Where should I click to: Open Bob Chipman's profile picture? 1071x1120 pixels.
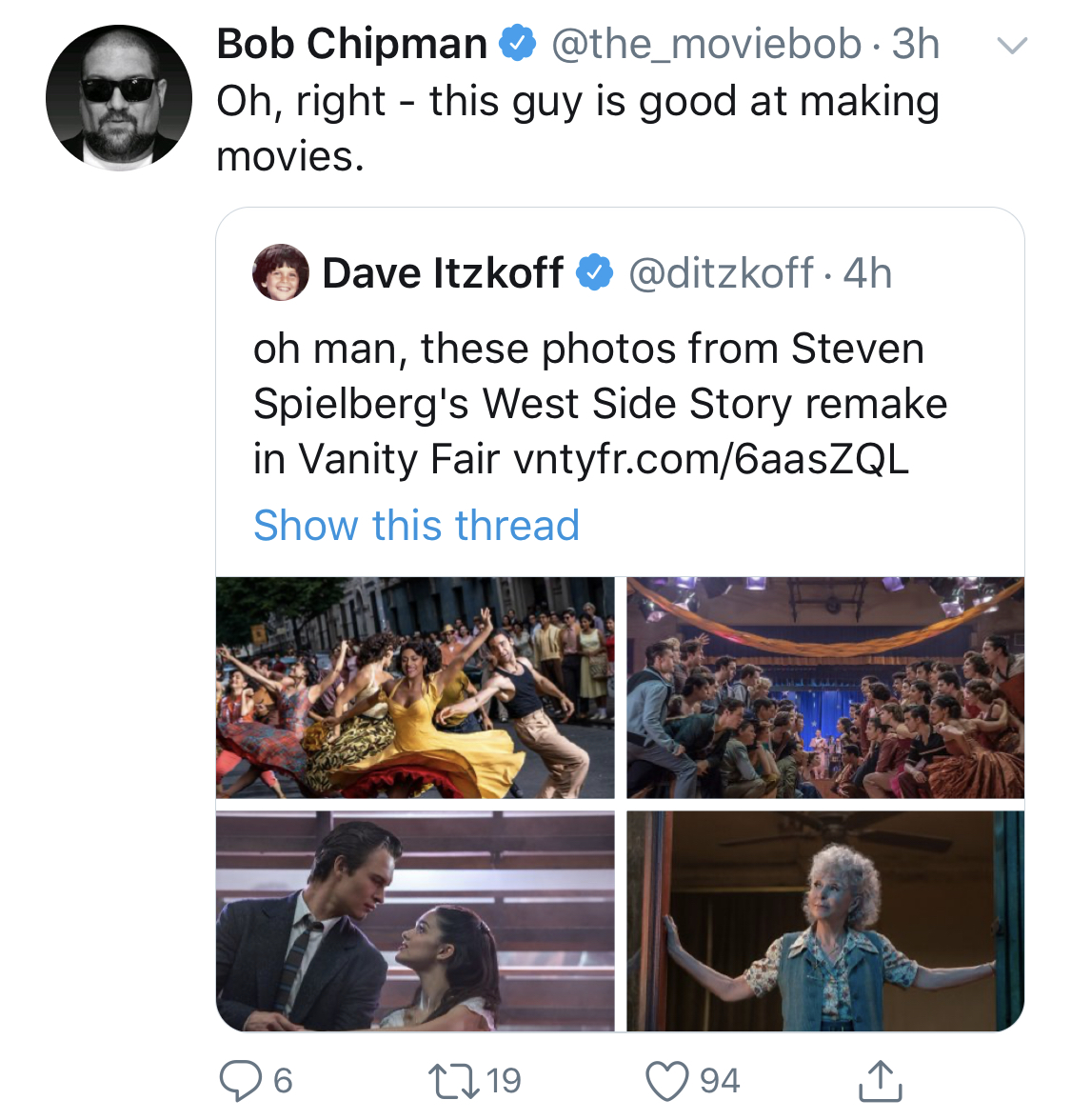tap(118, 98)
